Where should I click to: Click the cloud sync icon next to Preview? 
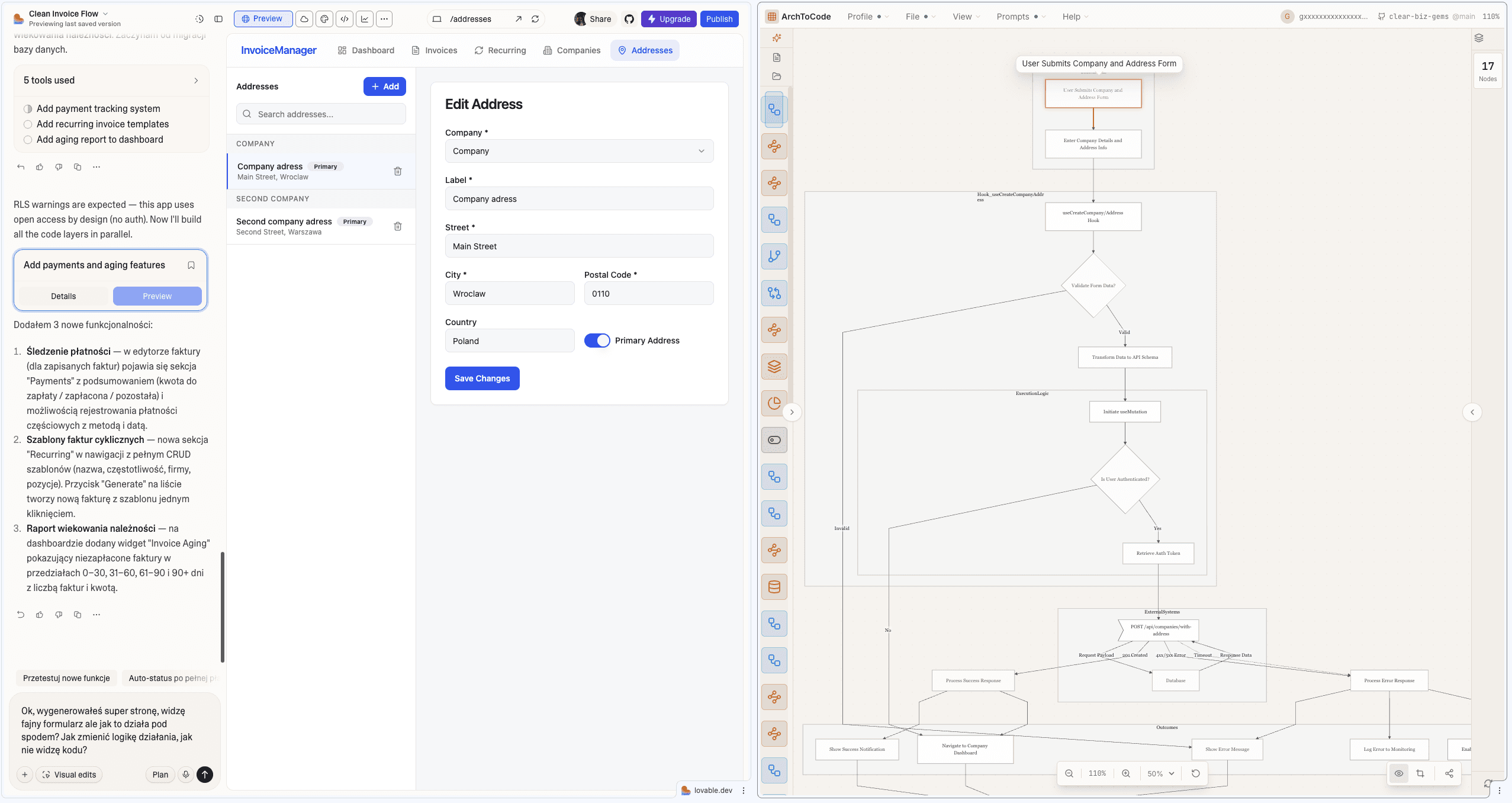[303, 18]
